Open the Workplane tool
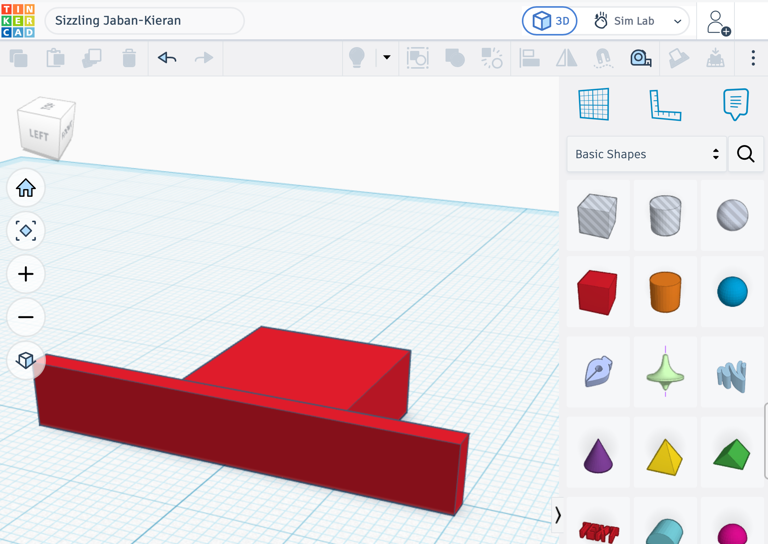Image resolution: width=768 pixels, height=544 pixels. [x=594, y=104]
